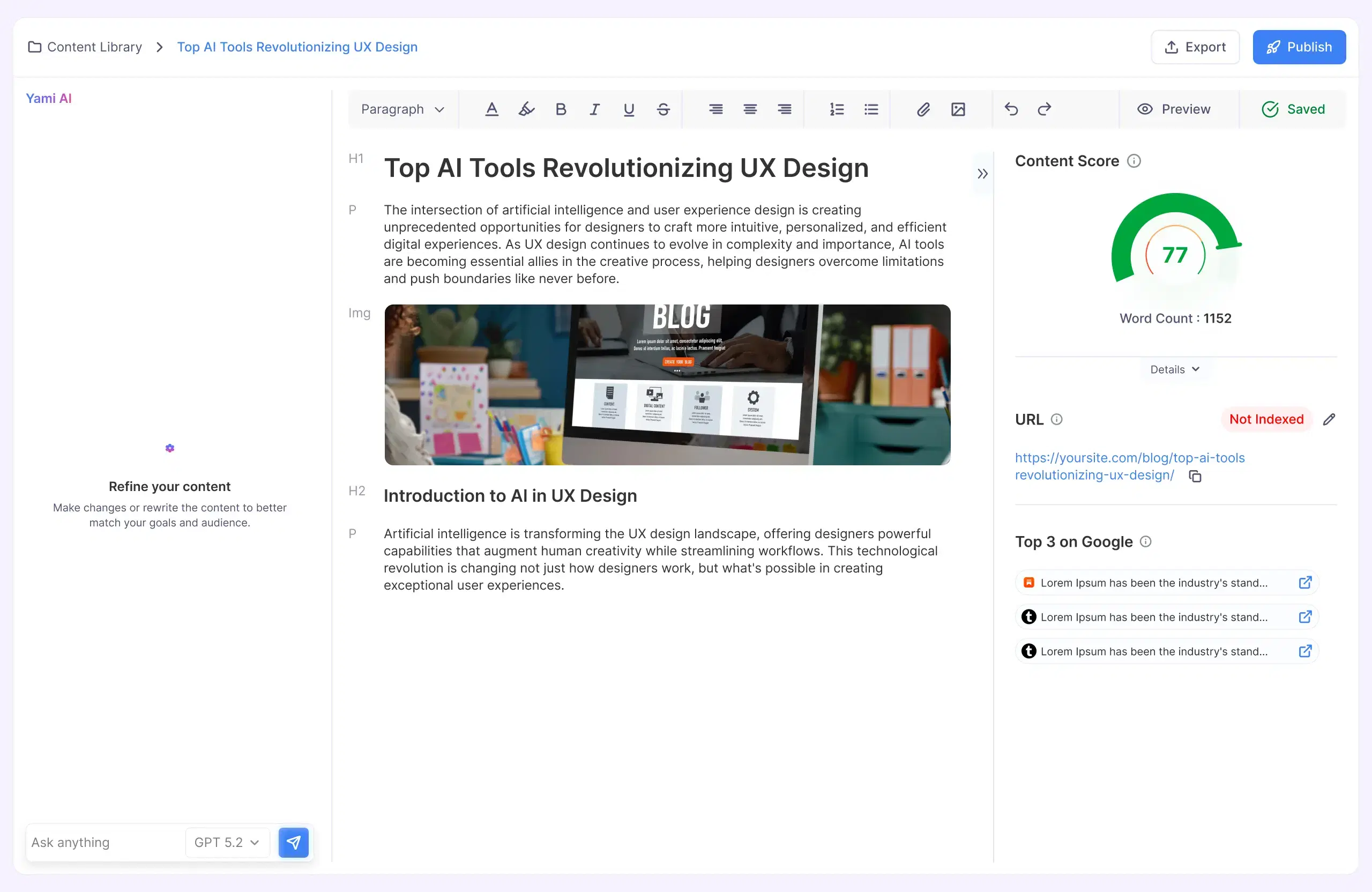Undo the last edit
The image size is (1372, 892).
(1011, 109)
